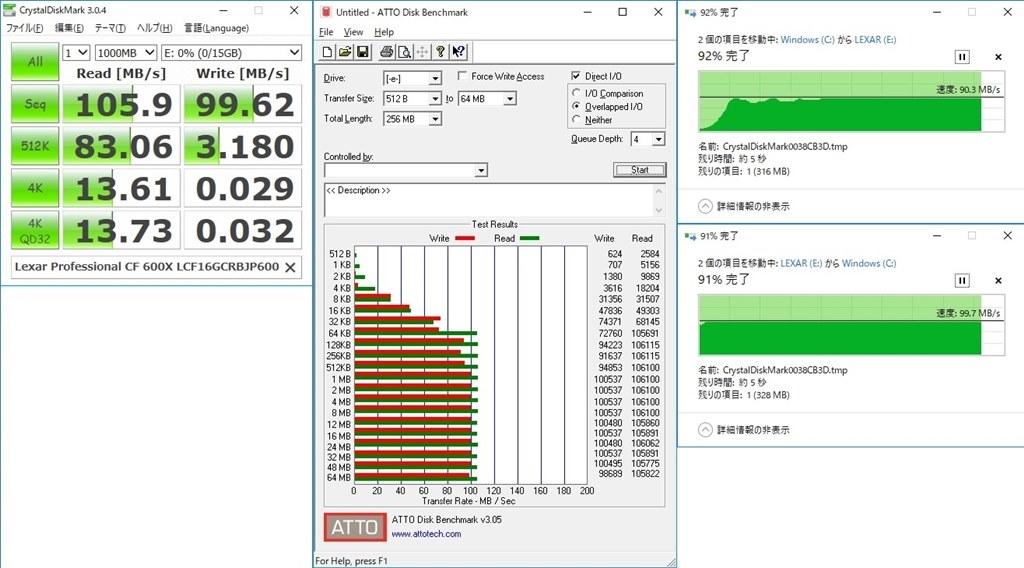Viewport: 1024px width, 568px height.
Task: Open the View menu in ATTO
Action: point(353,32)
